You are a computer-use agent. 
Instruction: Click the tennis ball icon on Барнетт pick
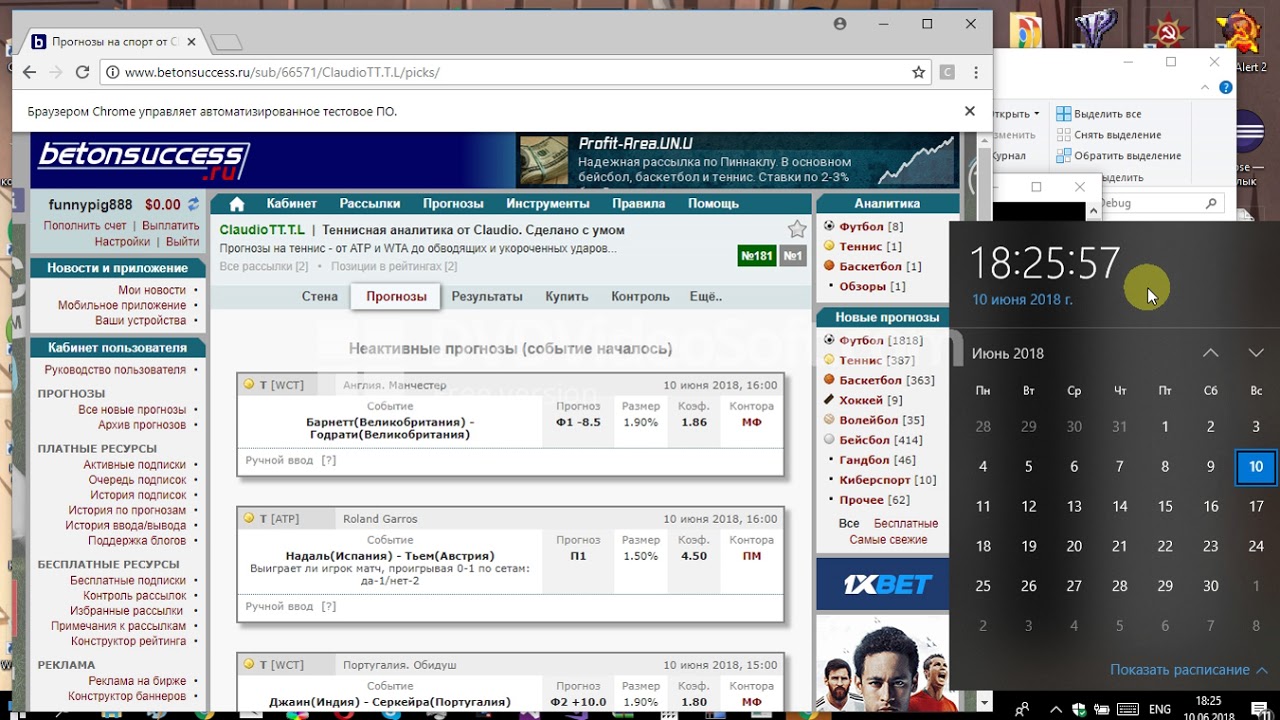click(x=249, y=385)
